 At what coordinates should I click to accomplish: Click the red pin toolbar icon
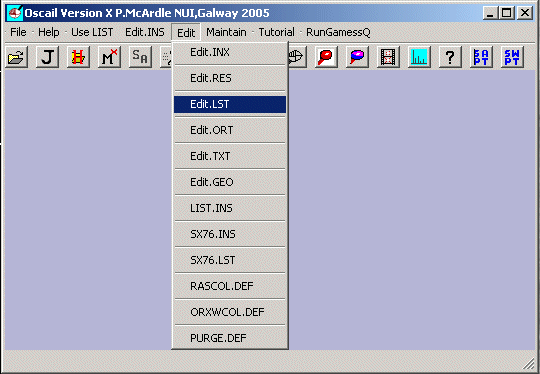click(326, 57)
